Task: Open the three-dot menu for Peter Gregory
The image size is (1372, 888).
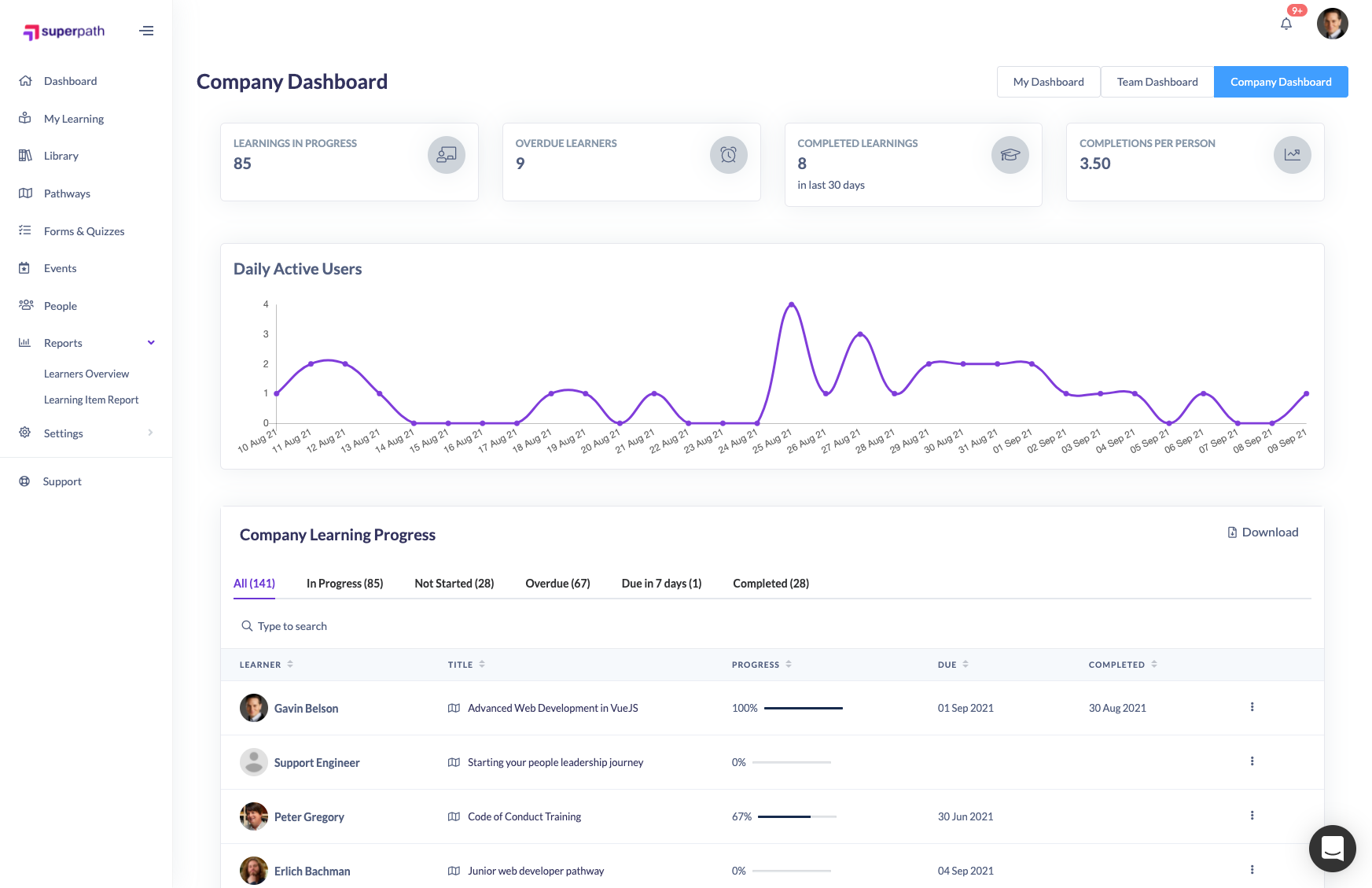Action: click(1252, 816)
